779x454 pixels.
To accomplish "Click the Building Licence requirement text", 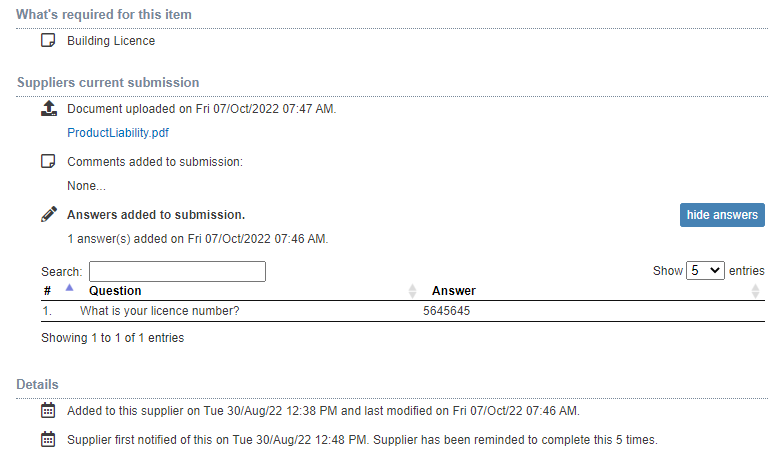I will [x=111, y=41].
